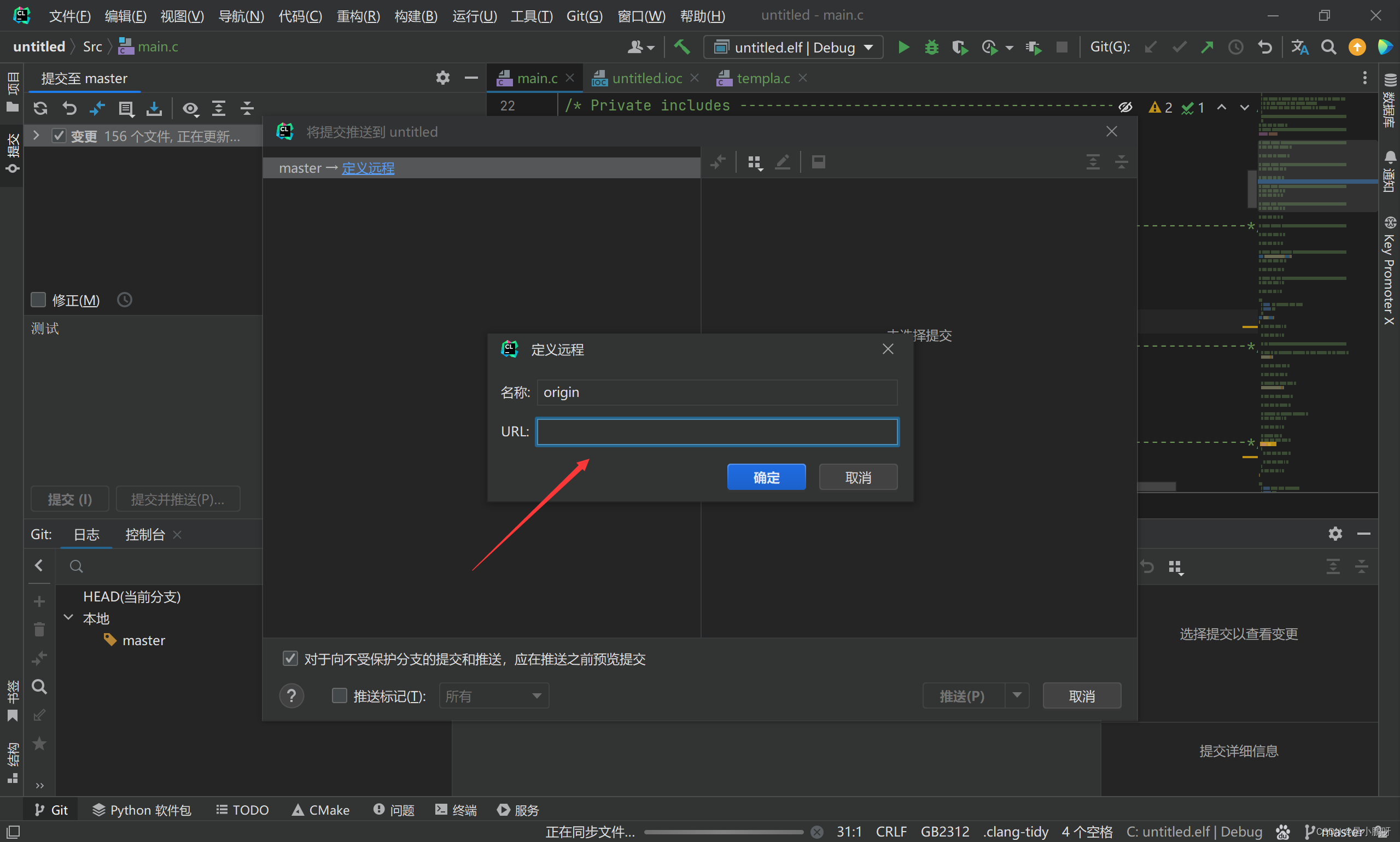This screenshot has width=1400, height=842.
Task: Click the shelve changes download icon
Action: [154, 108]
